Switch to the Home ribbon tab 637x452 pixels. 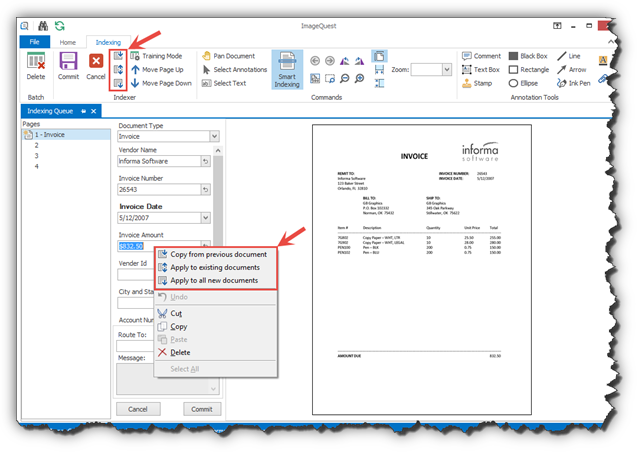[67, 42]
